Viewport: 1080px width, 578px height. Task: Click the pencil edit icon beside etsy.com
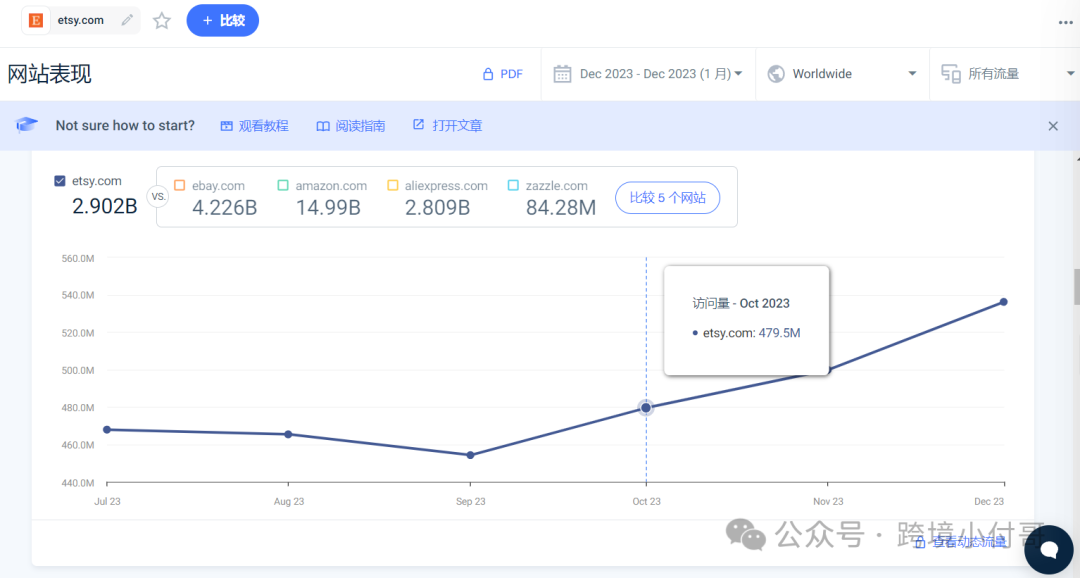127,20
